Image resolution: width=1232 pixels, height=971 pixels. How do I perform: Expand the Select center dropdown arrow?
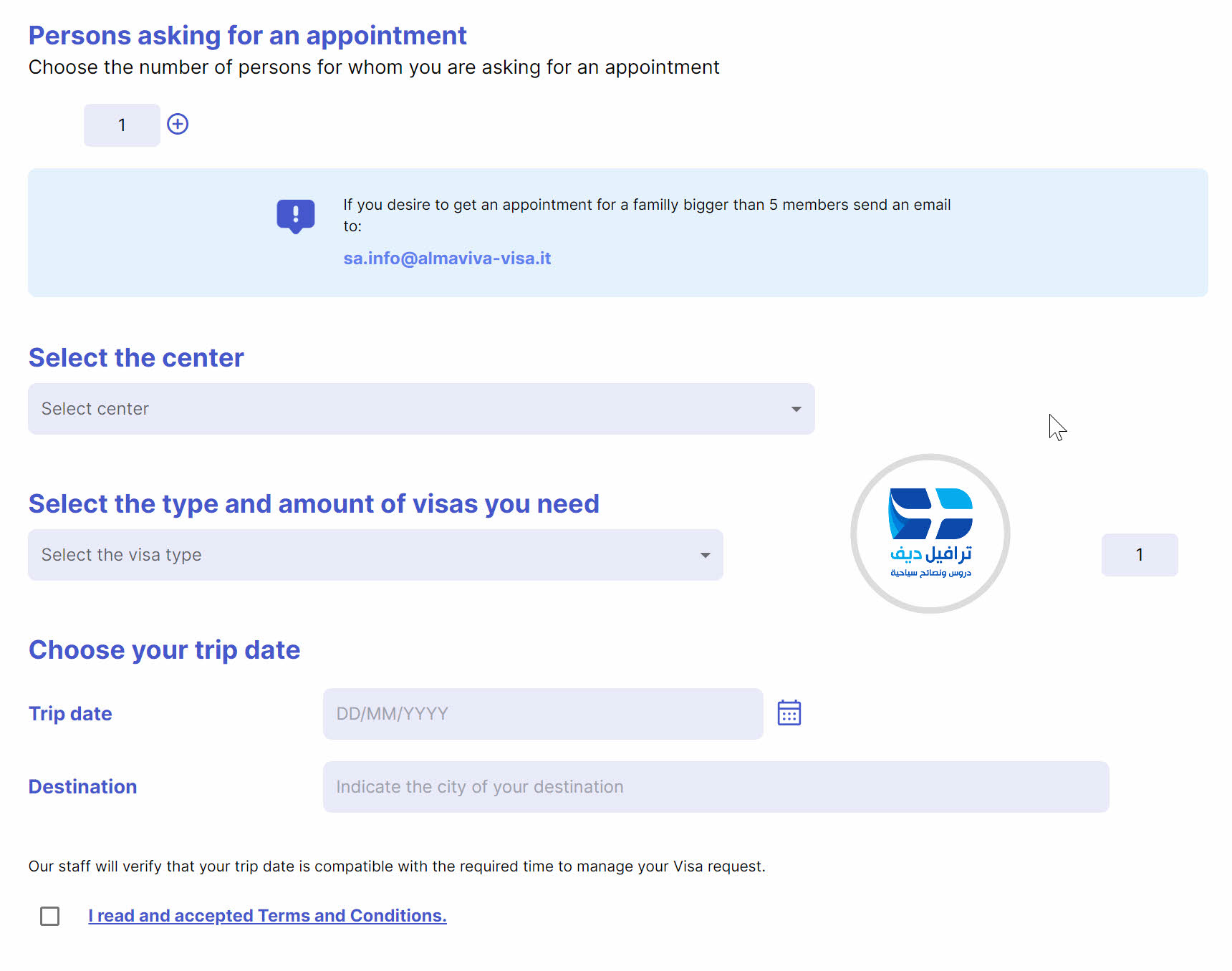point(796,409)
